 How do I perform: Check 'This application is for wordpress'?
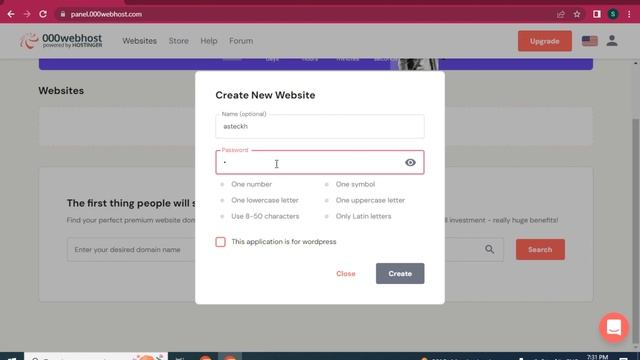pyautogui.click(x=220, y=242)
